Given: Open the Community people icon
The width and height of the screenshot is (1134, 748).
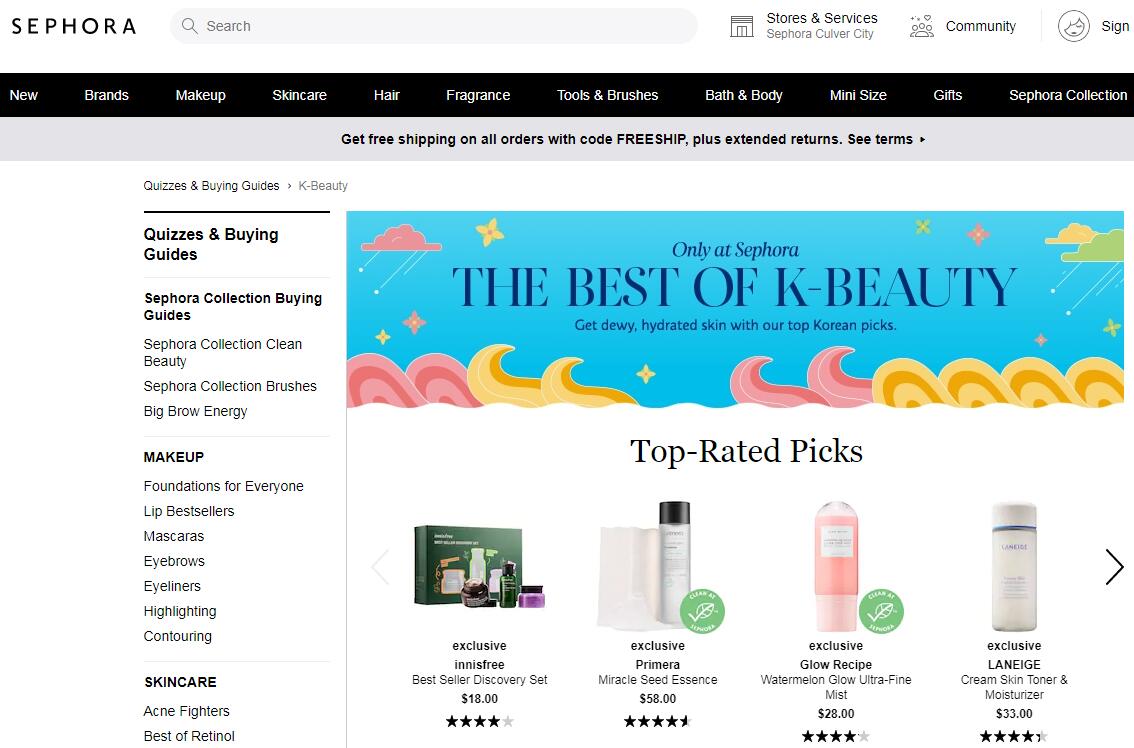Looking at the screenshot, I should [x=921, y=26].
